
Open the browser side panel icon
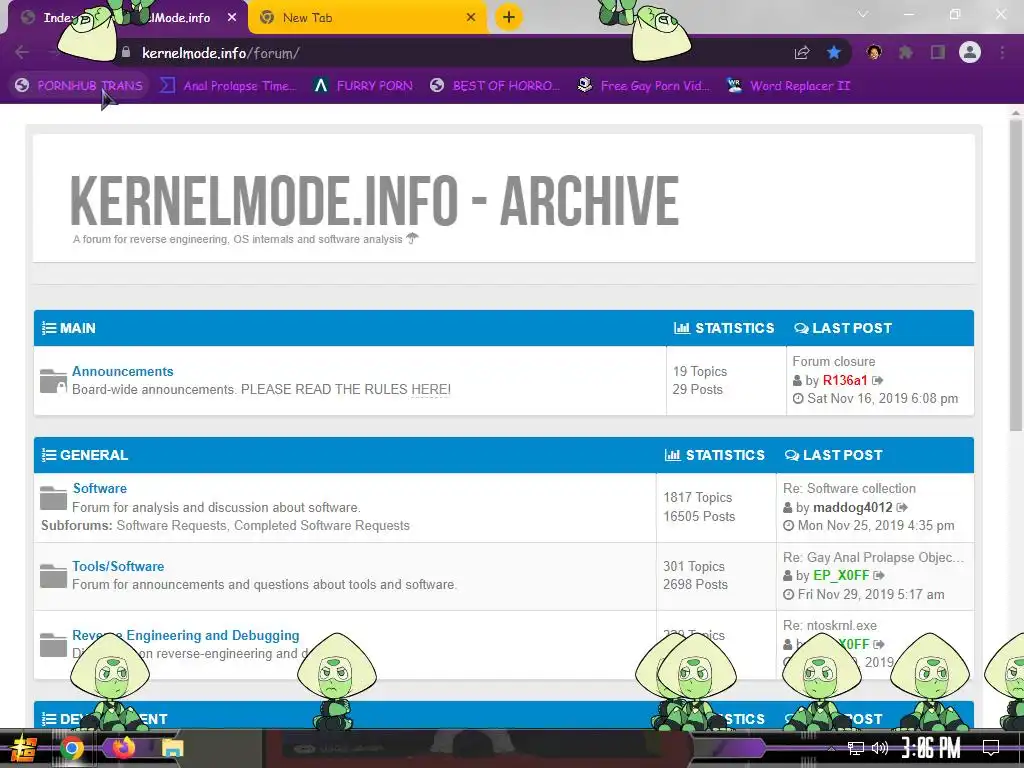tap(938, 52)
